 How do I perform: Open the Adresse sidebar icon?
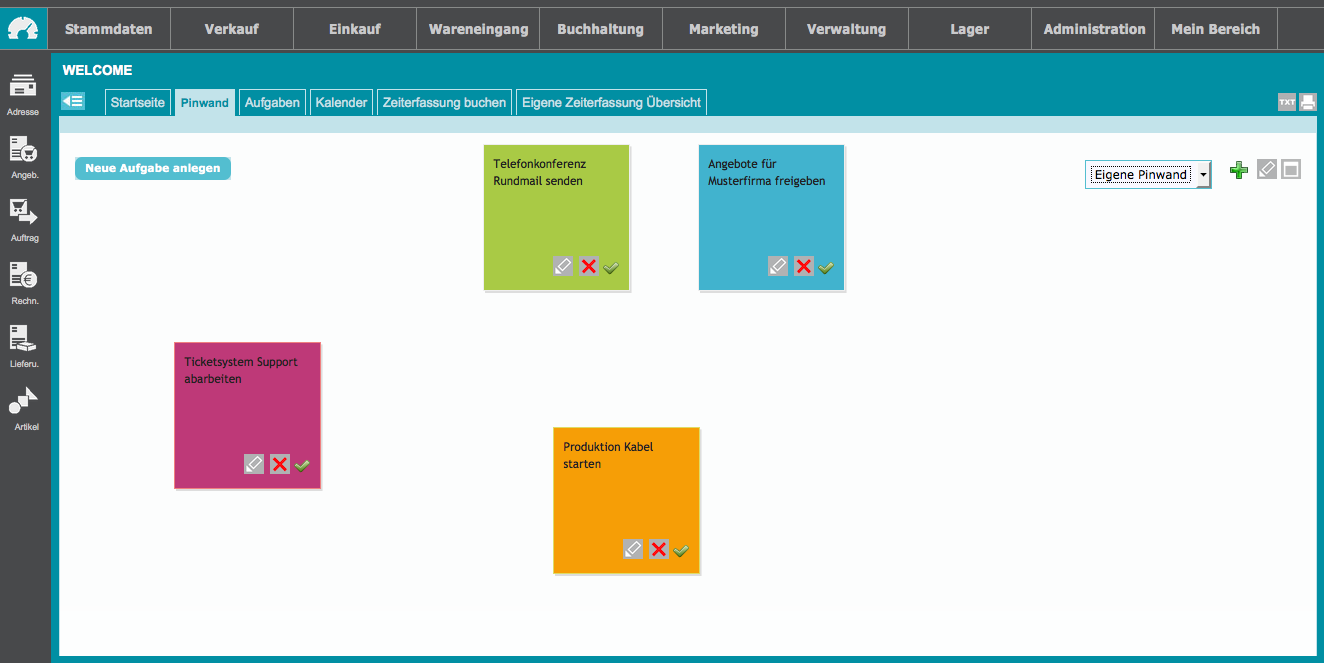coord(23,88)
